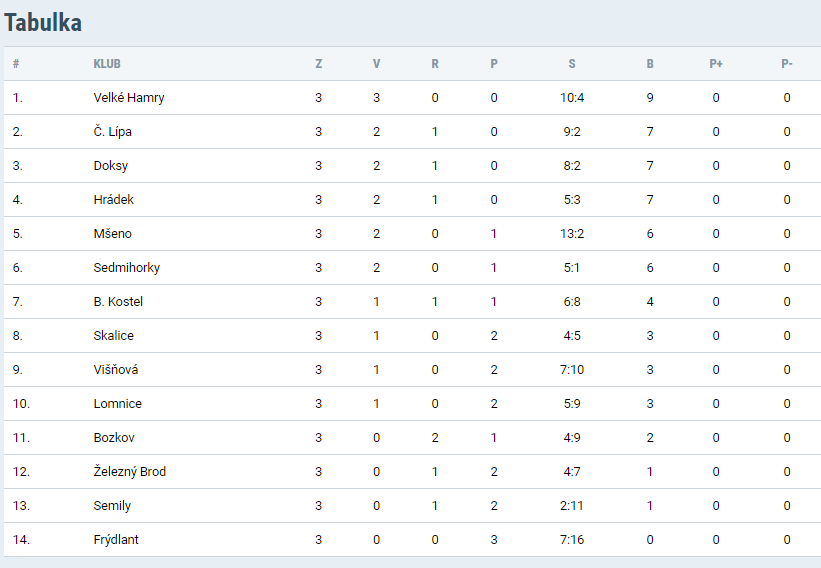
Task: Open the Skalice team entry
Action: tap(114, 336)
